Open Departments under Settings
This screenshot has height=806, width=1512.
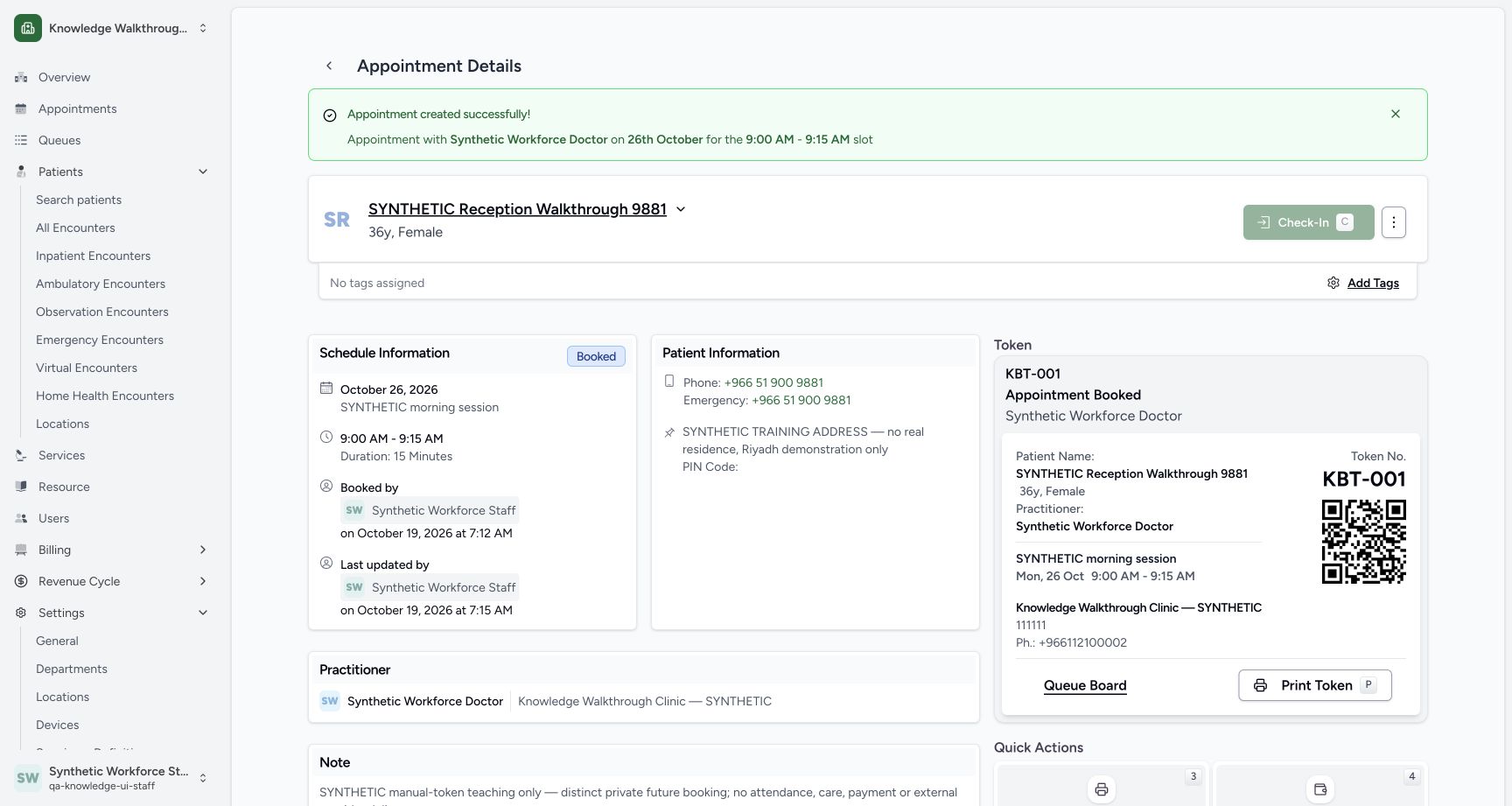tap(72, 669)
